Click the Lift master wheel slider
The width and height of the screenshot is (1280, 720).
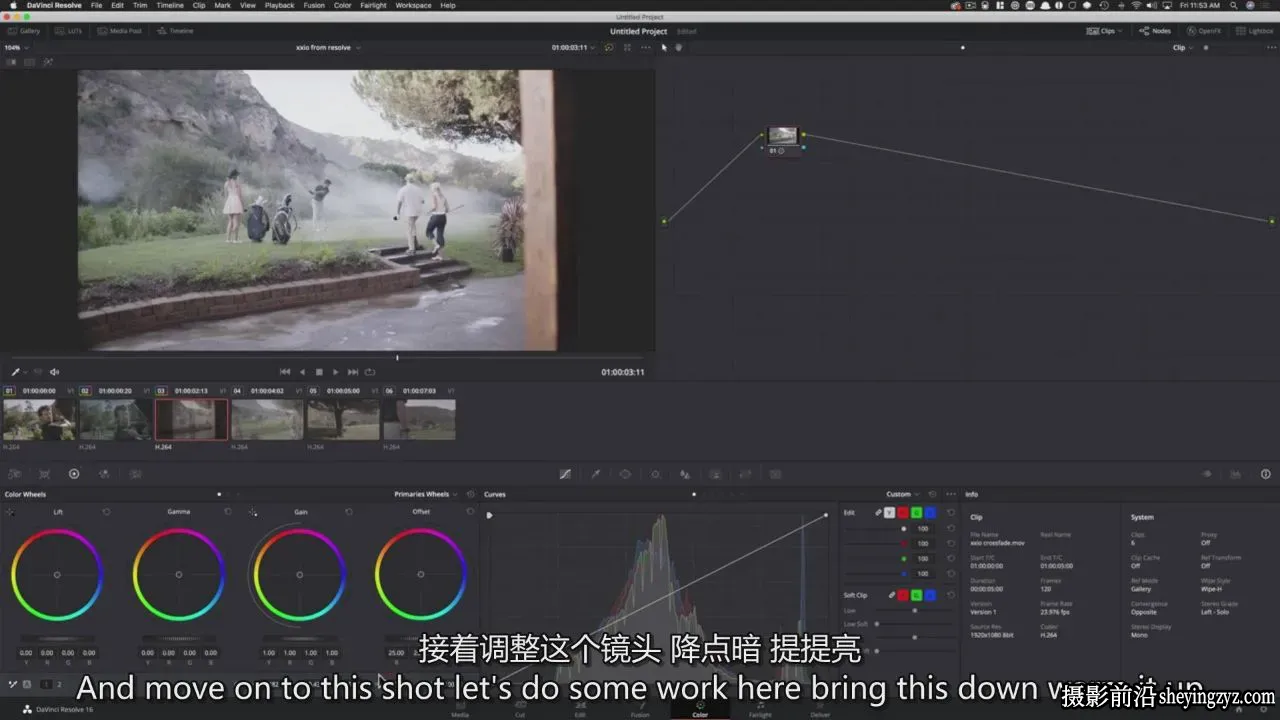[x=57, y=638]
